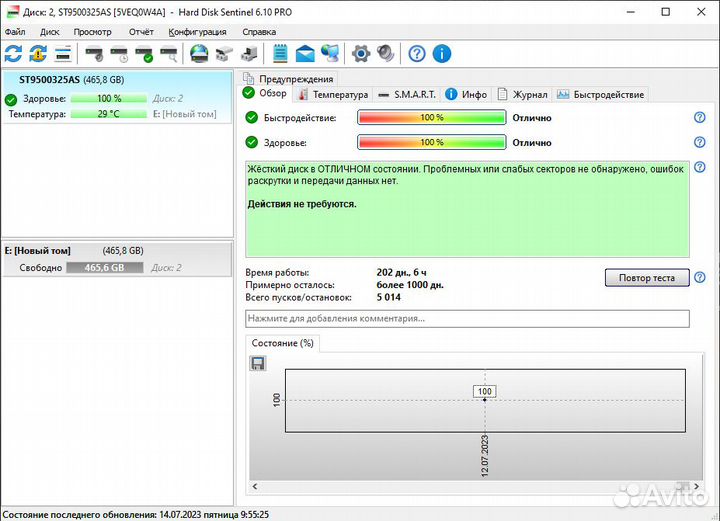The image size is (720, 521).
Task: Click the blue envelope email icon
Action: [305, 54]
